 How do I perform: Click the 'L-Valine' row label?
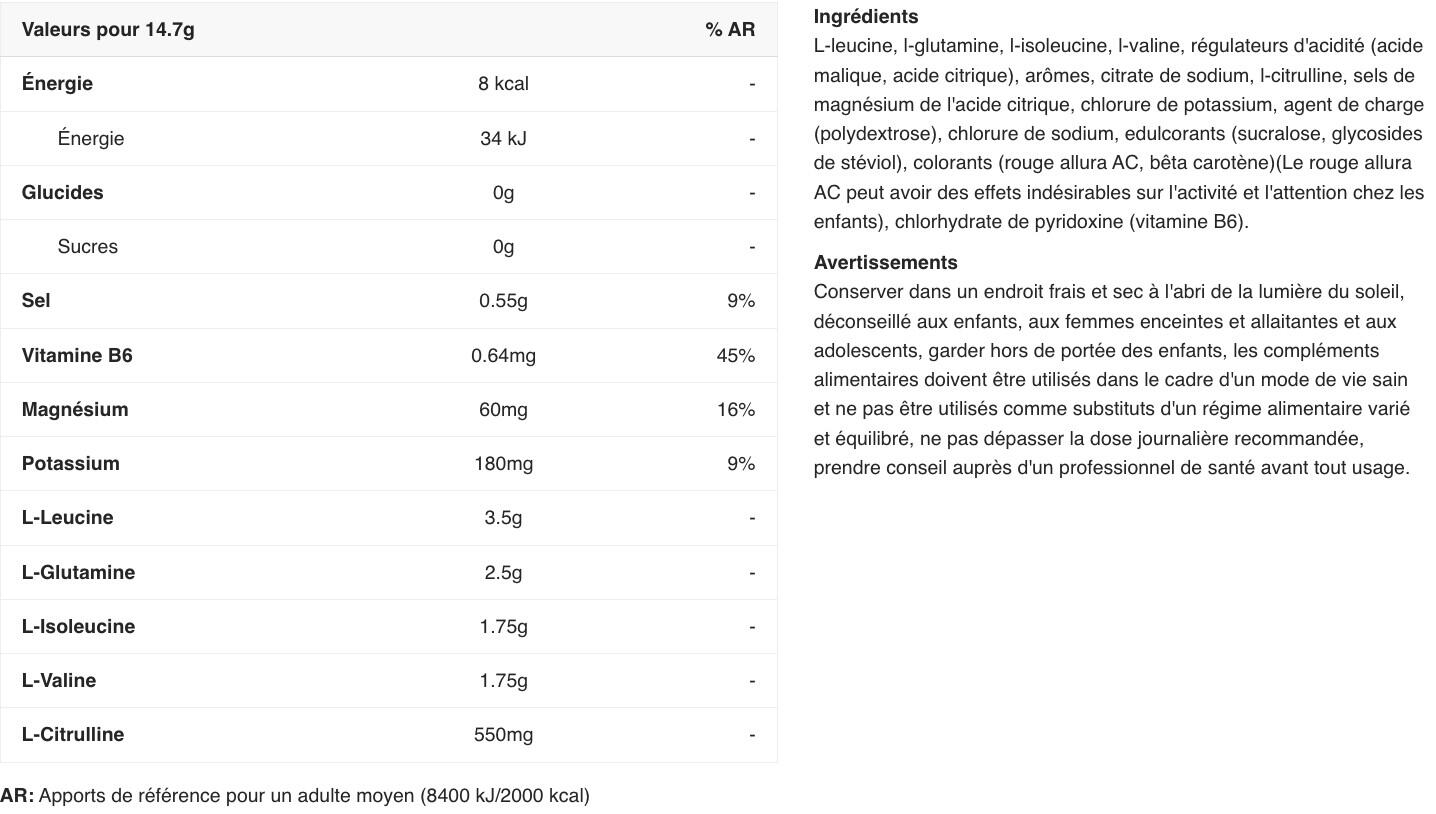point(59,681)
